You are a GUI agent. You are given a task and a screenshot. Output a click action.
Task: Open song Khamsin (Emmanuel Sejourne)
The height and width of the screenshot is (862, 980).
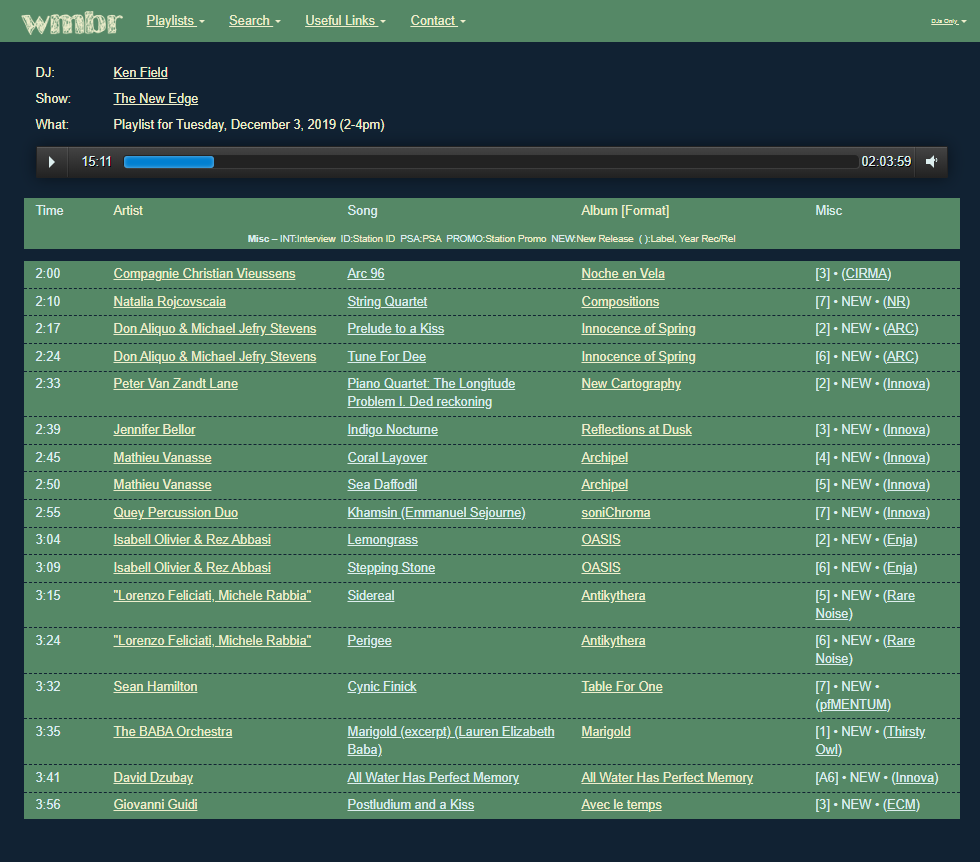(x=436, y=513)
